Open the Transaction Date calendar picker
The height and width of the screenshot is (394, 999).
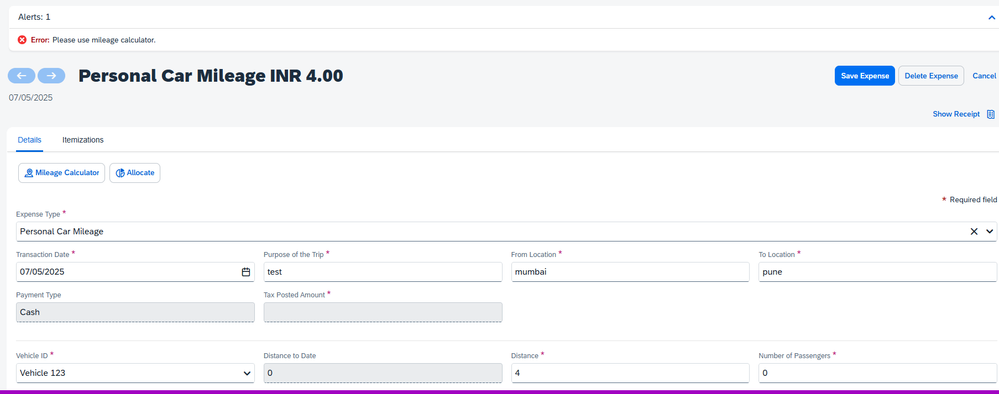click(246, 272)
